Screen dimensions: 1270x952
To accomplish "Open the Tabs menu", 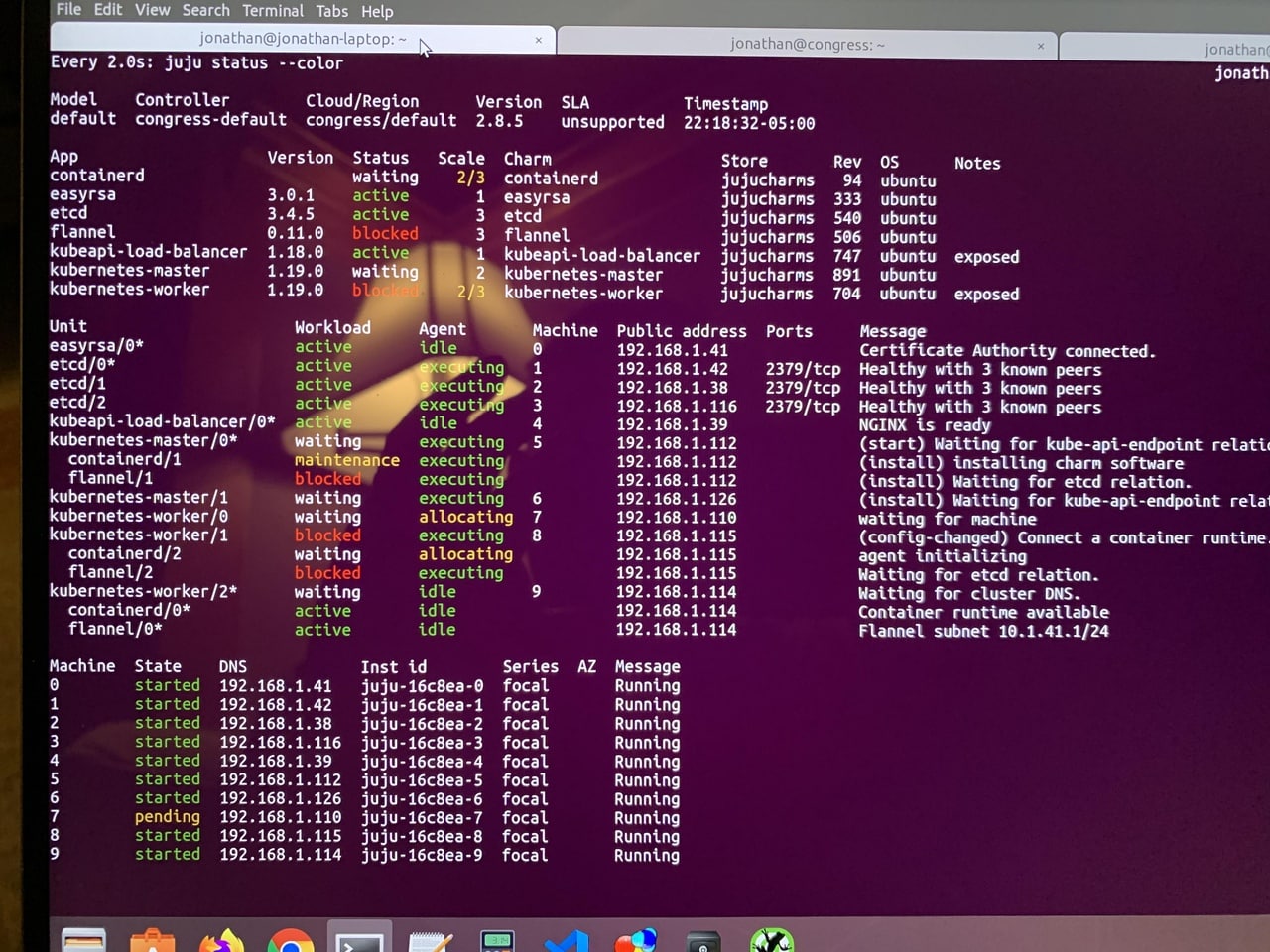I will (331, 11).
